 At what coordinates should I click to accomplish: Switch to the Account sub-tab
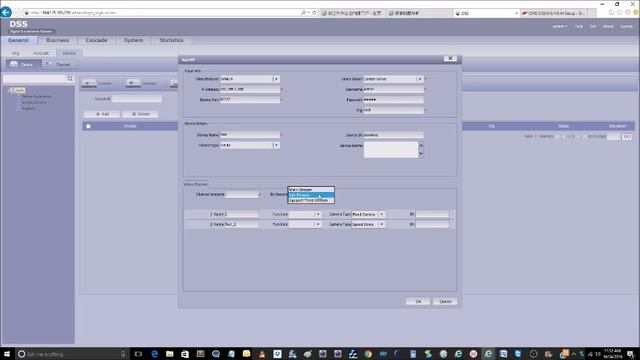41,53
